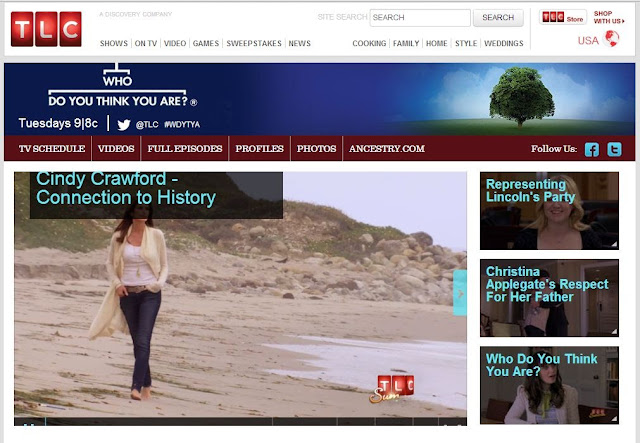Open the Photos tab
Screen dimensions: 640x443
click(316, 149)
